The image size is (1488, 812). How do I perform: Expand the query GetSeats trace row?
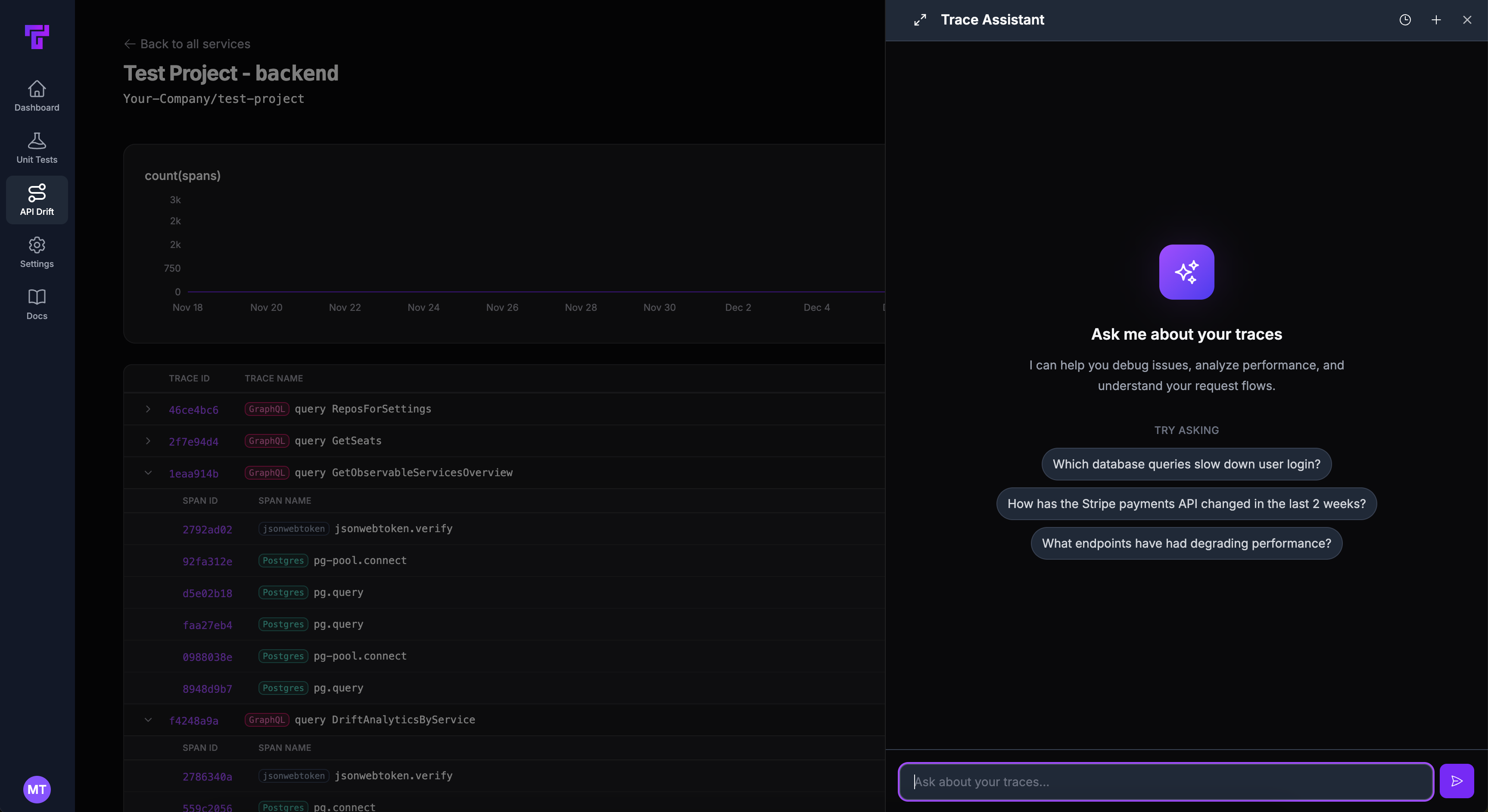click(x=149, y=441)
